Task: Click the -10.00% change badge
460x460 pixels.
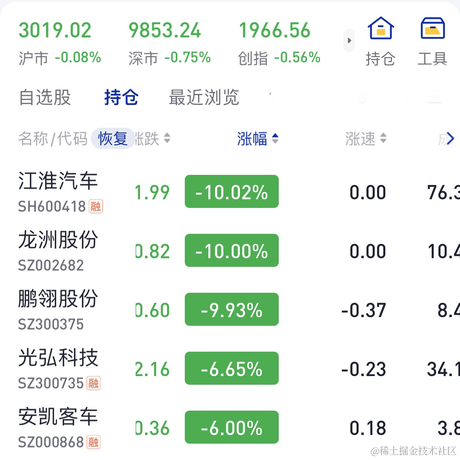Action: coord(232,251)
